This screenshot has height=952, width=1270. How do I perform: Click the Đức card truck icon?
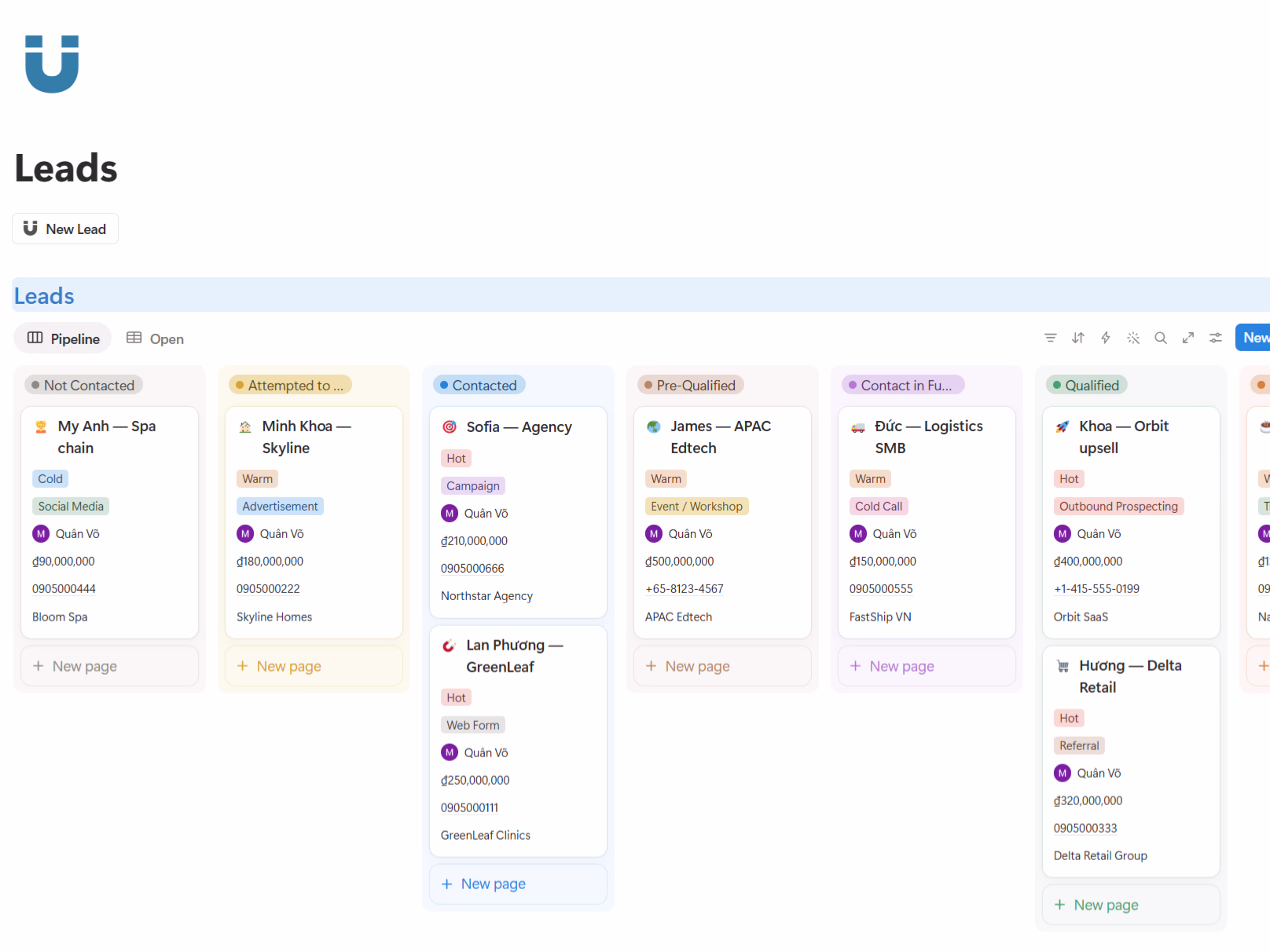coord(858,427)
